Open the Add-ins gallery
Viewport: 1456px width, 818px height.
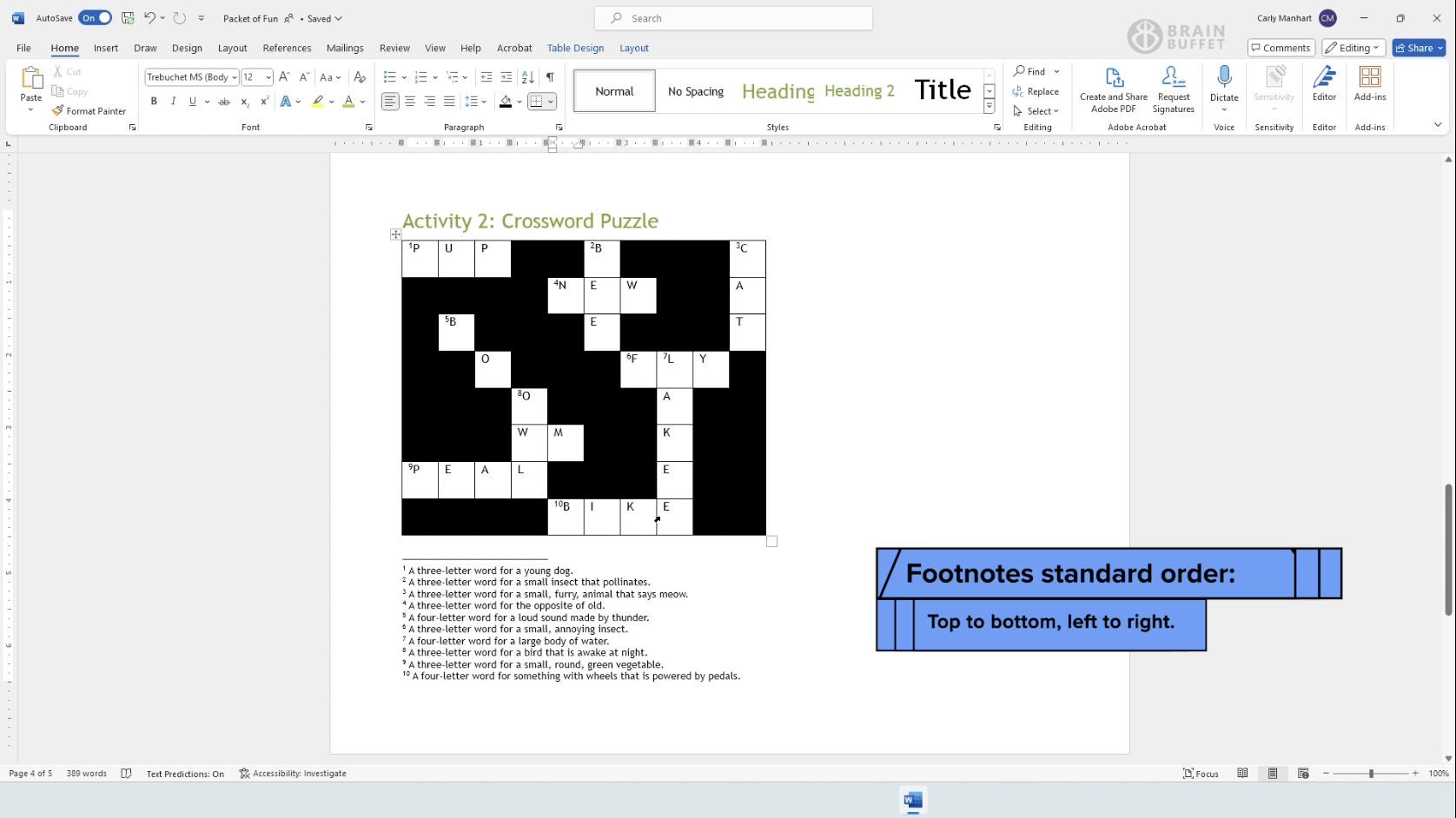pos(1369,84)
